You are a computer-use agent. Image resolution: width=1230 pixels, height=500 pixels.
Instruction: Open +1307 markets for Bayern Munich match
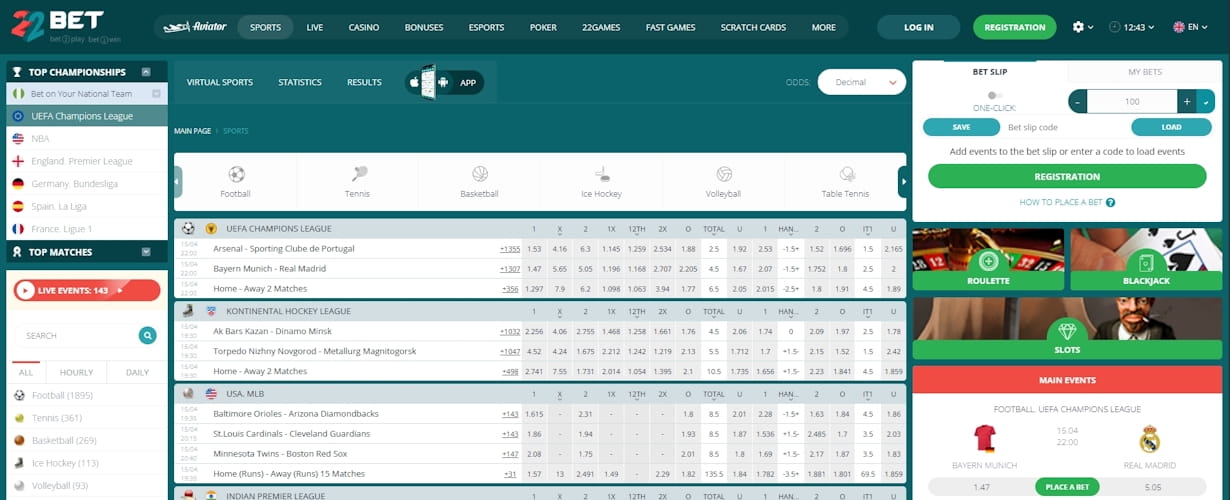510,269
